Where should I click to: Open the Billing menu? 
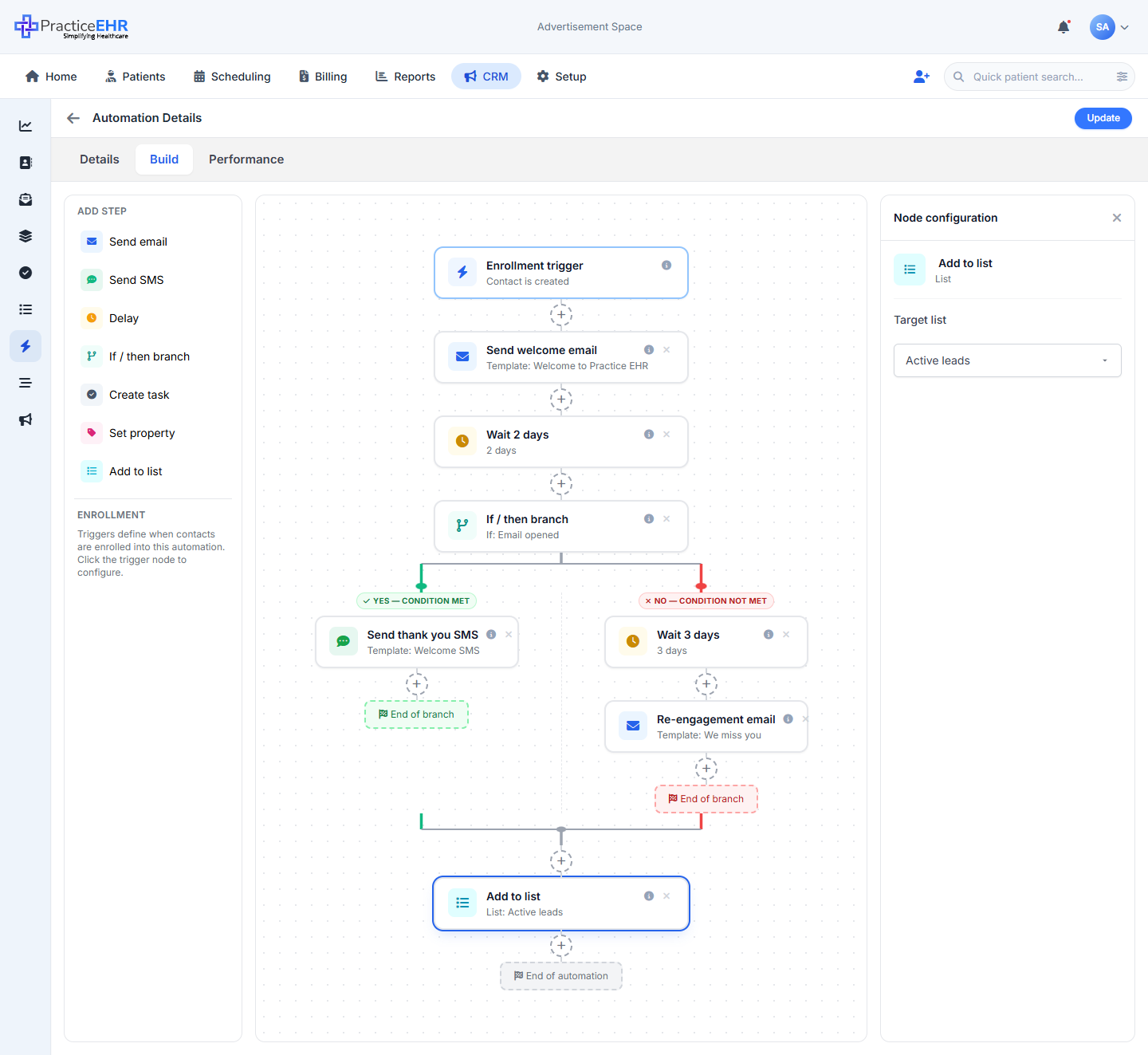tap(323, 77)
